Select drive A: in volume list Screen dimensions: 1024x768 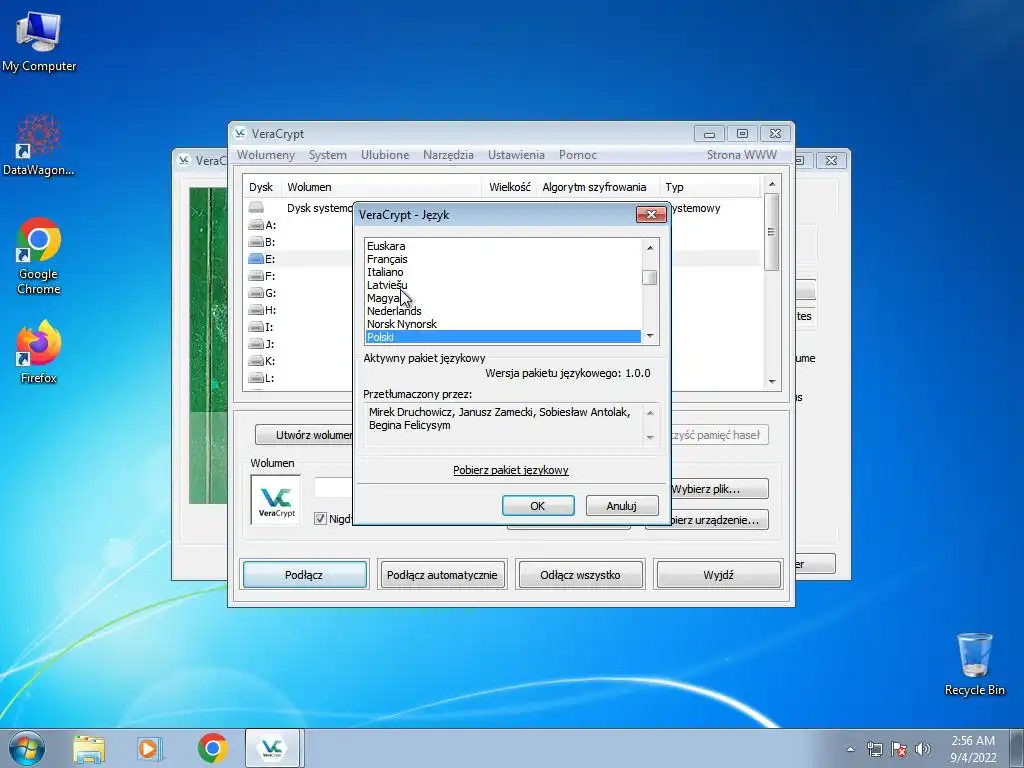[x=262, y=225]
